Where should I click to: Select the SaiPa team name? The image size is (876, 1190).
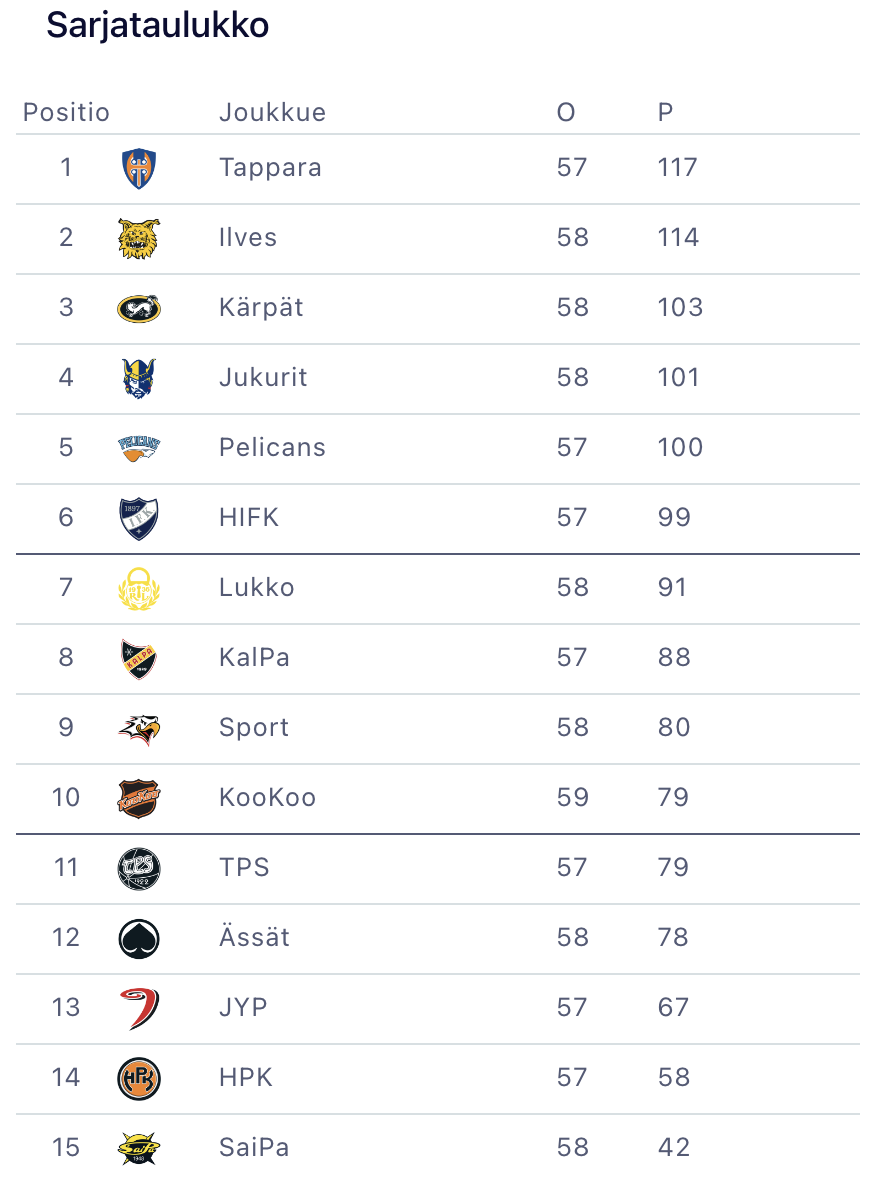[x=254, y=1147]
